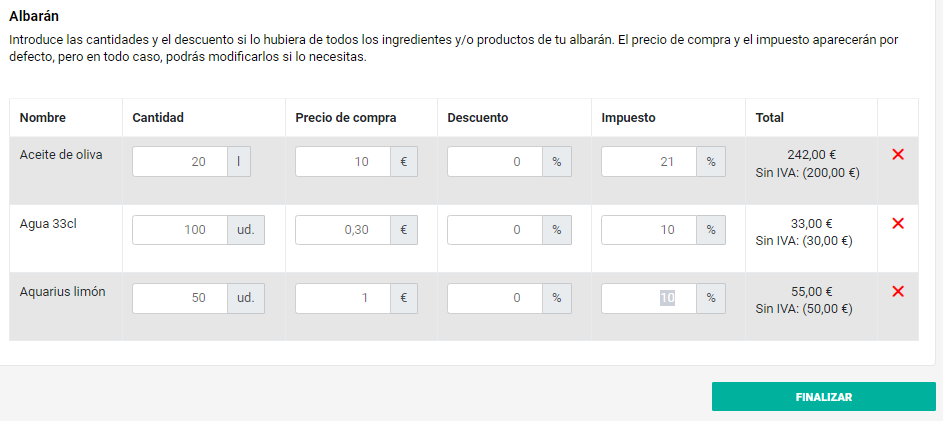Screen dimensions: 943x421
Task: Remove the Aceite de oliva row
Action: (x=897, y=154)
